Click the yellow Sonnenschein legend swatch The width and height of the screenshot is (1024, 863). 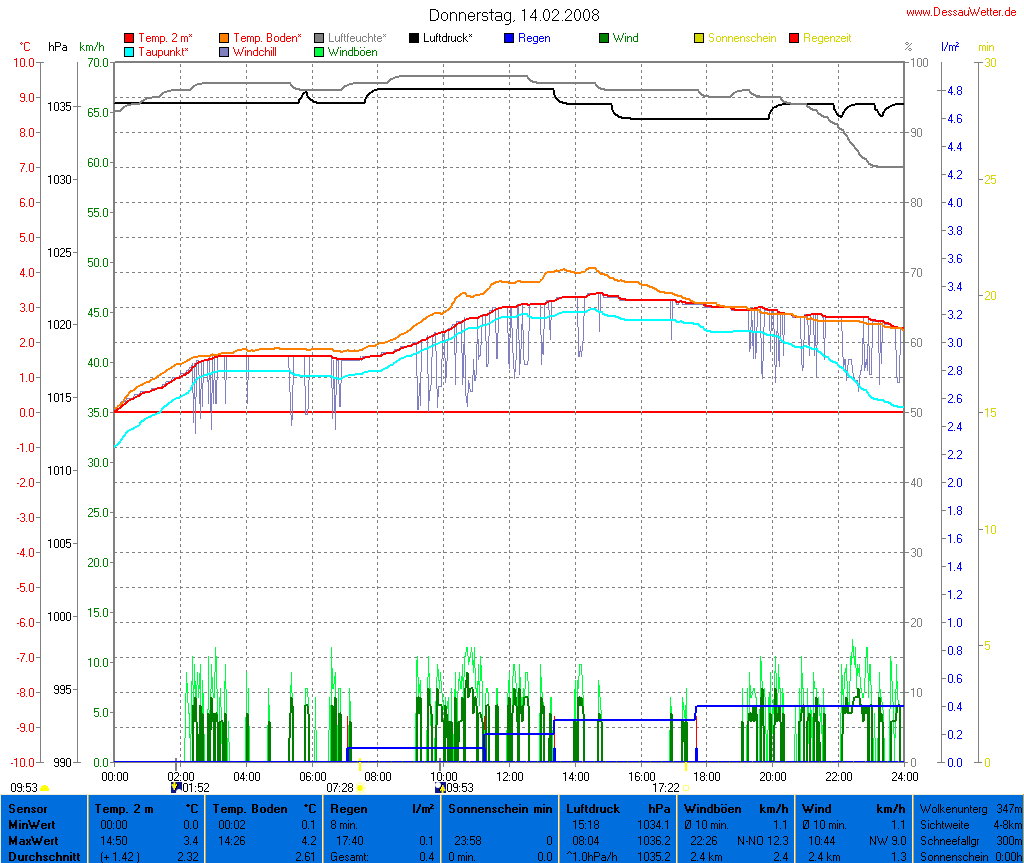[699, 38]
